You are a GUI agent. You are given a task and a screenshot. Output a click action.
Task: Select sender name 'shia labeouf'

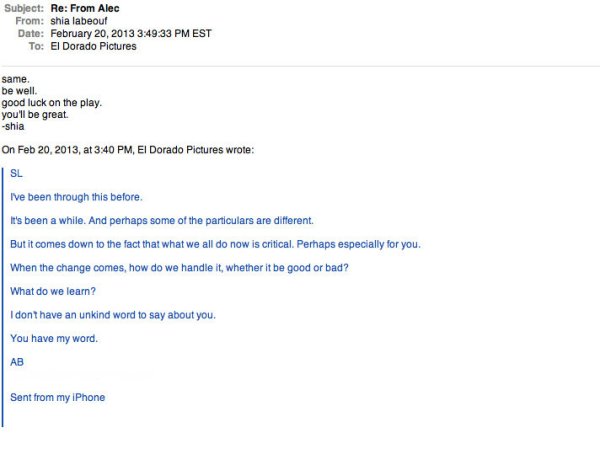[x=79, y=21]
